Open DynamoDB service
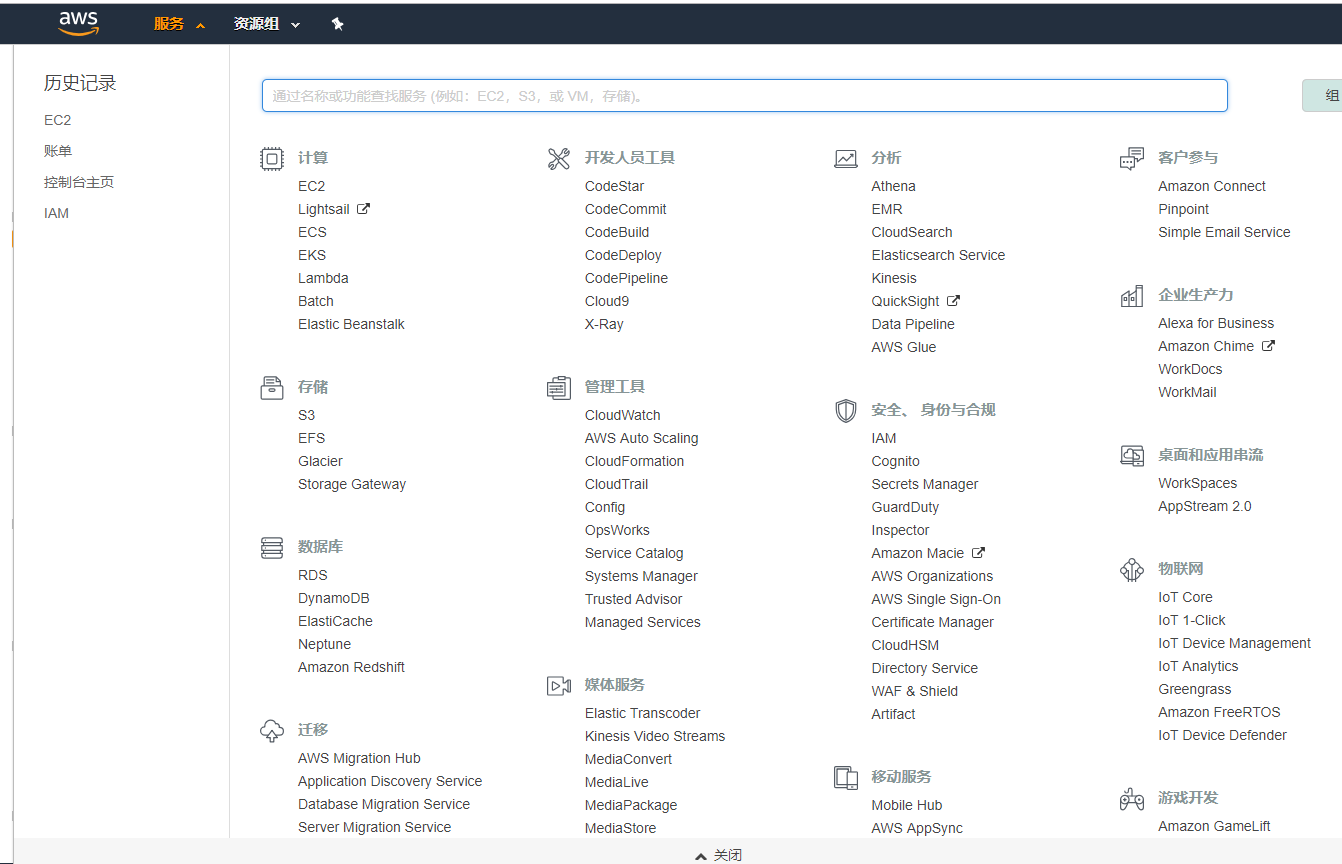The width and height of the screenshot is (1342, 864). [x=334, y=598]
